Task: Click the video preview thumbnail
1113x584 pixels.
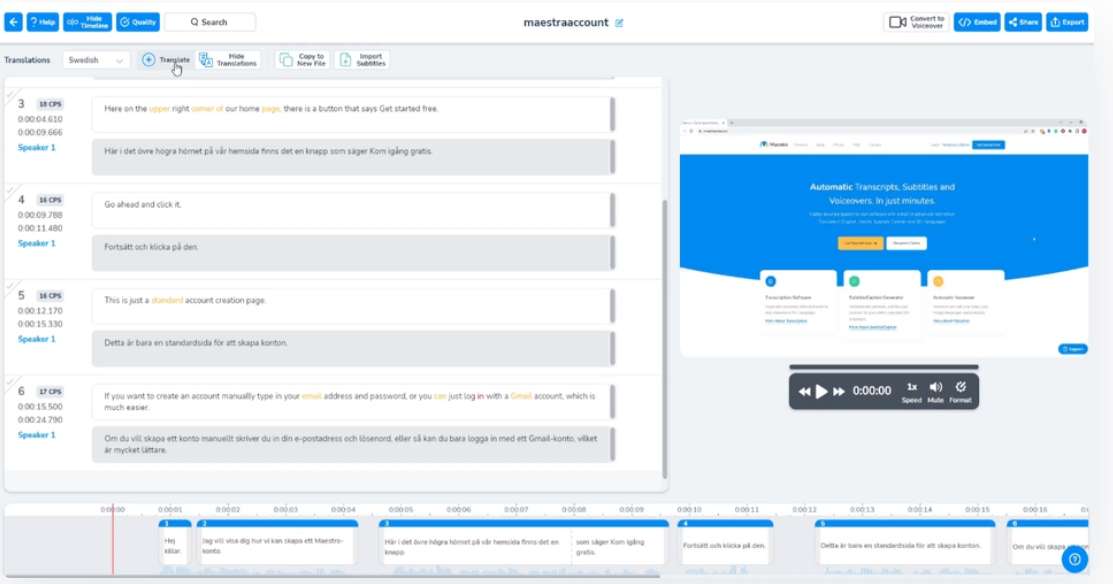Action: (x=884, y=238)
